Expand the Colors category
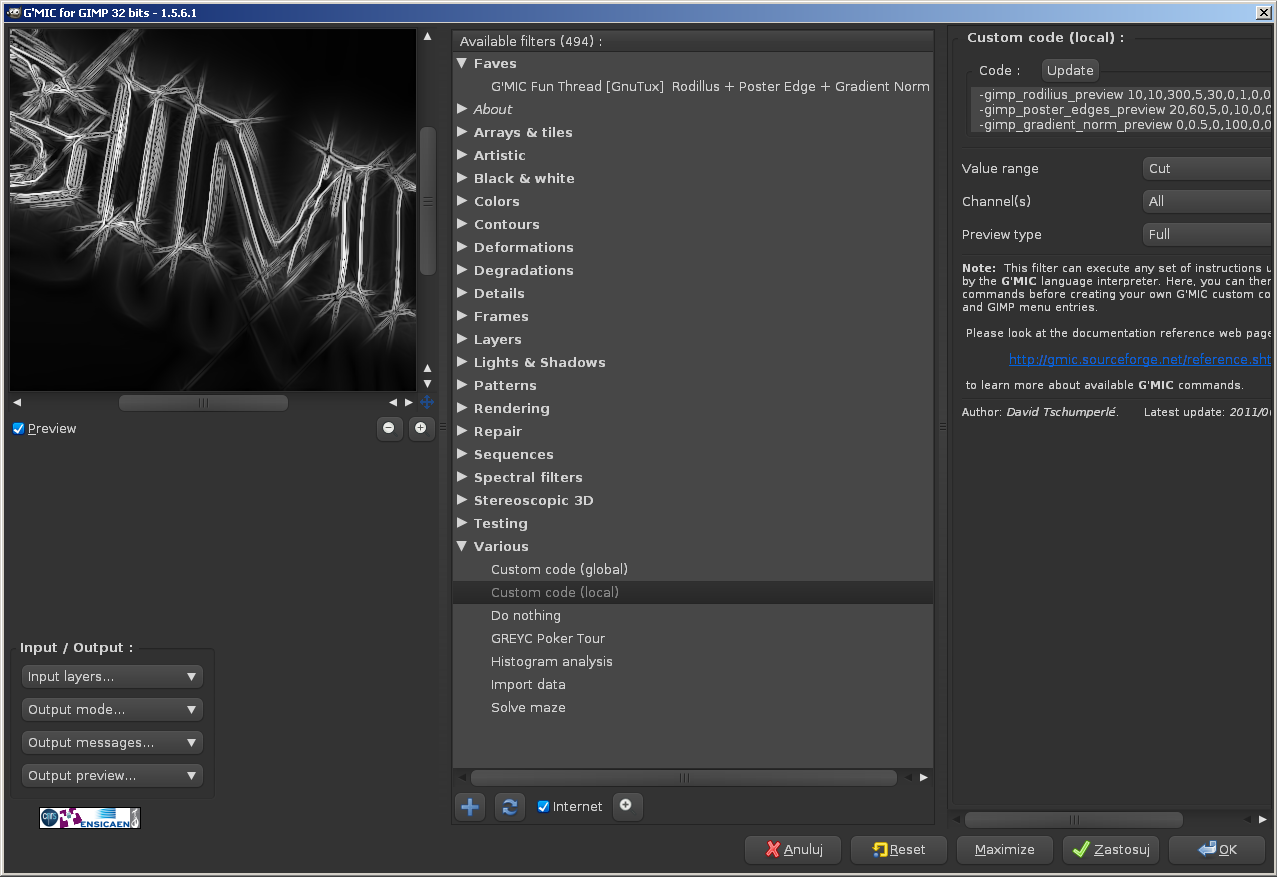The height and width of the screenshot is (877, 1277). [x=462, y=201]
